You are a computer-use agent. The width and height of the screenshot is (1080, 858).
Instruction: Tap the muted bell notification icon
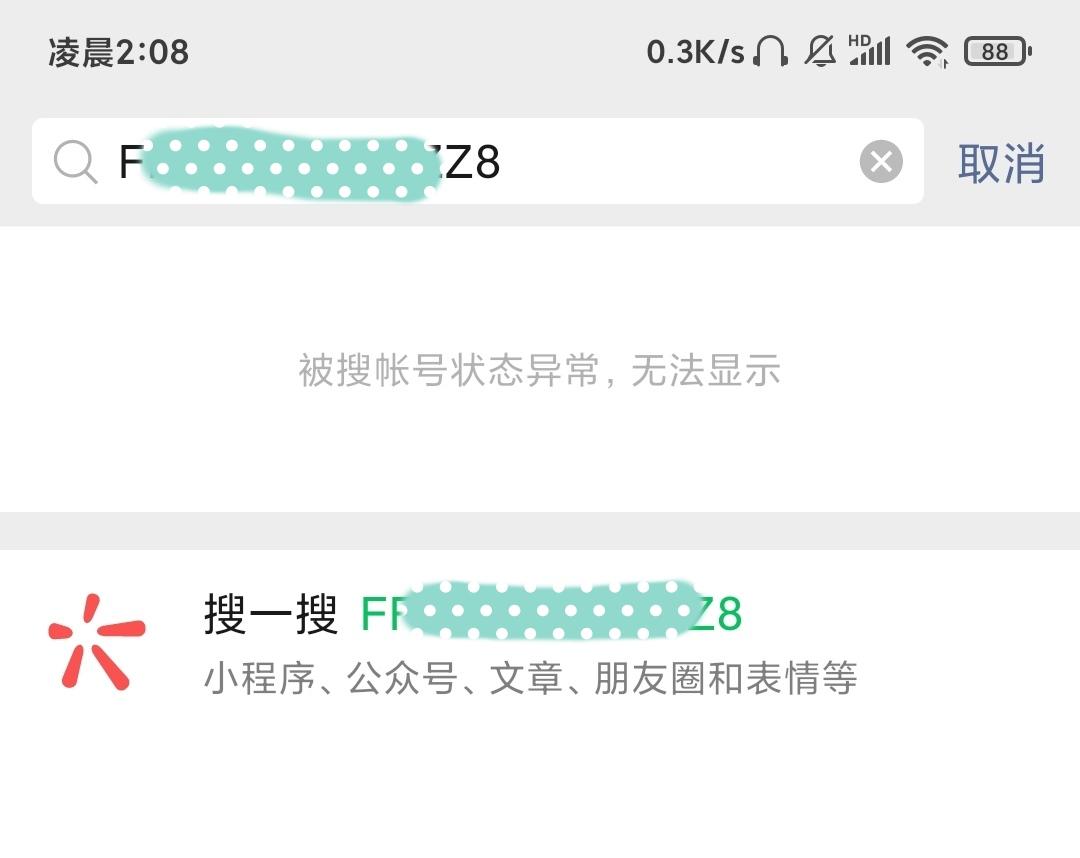pos(821,51)
